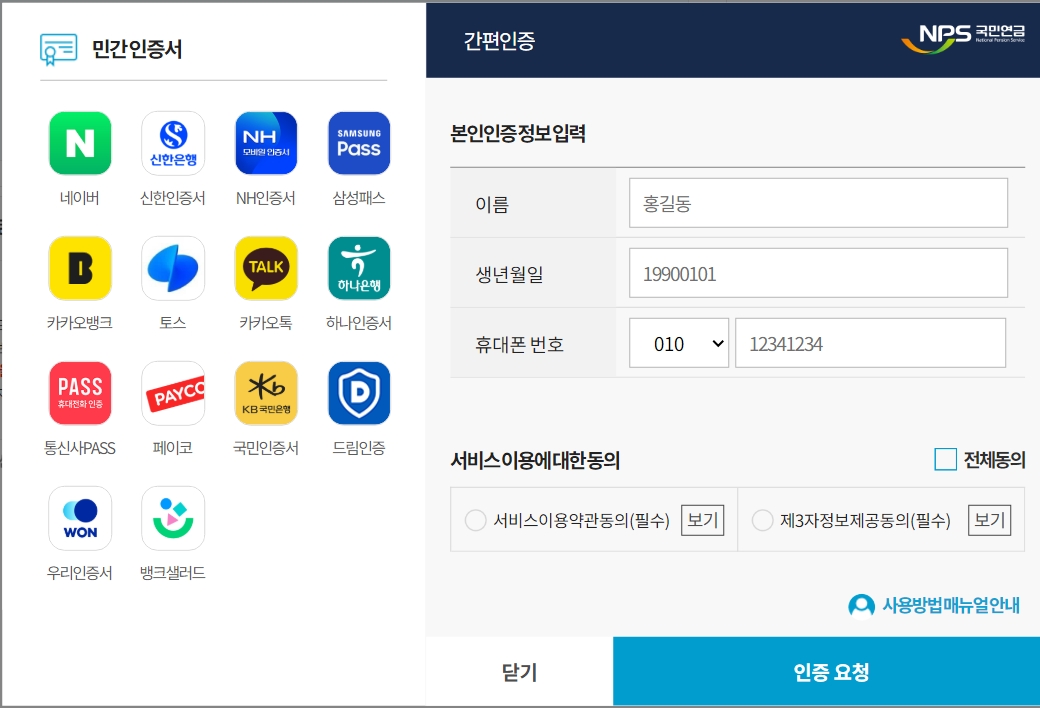Select the NH mobile certificate (NH인증서) icon
This screenshot has width=1040, height=708.
click(266, 143)
